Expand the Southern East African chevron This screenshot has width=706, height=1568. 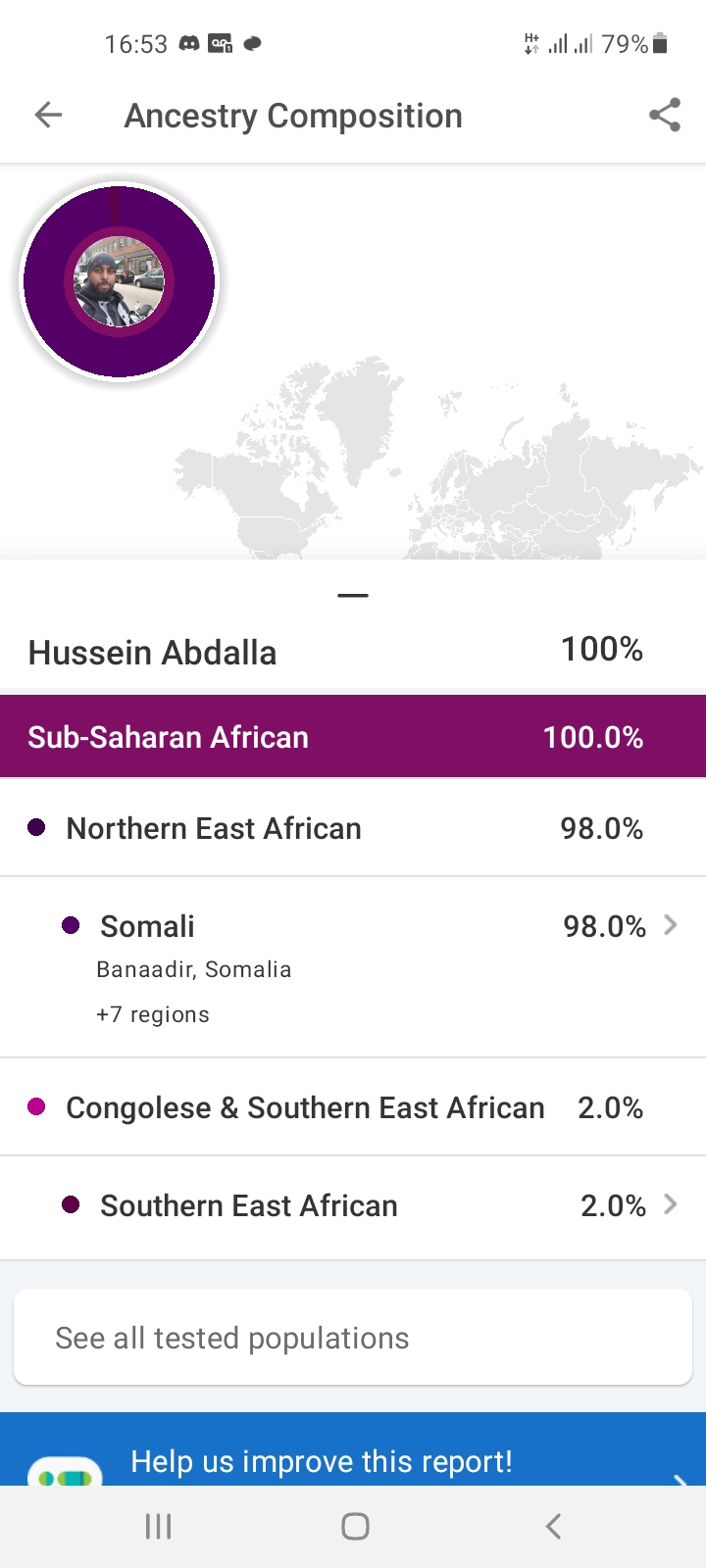click(x=671, y=1204)
